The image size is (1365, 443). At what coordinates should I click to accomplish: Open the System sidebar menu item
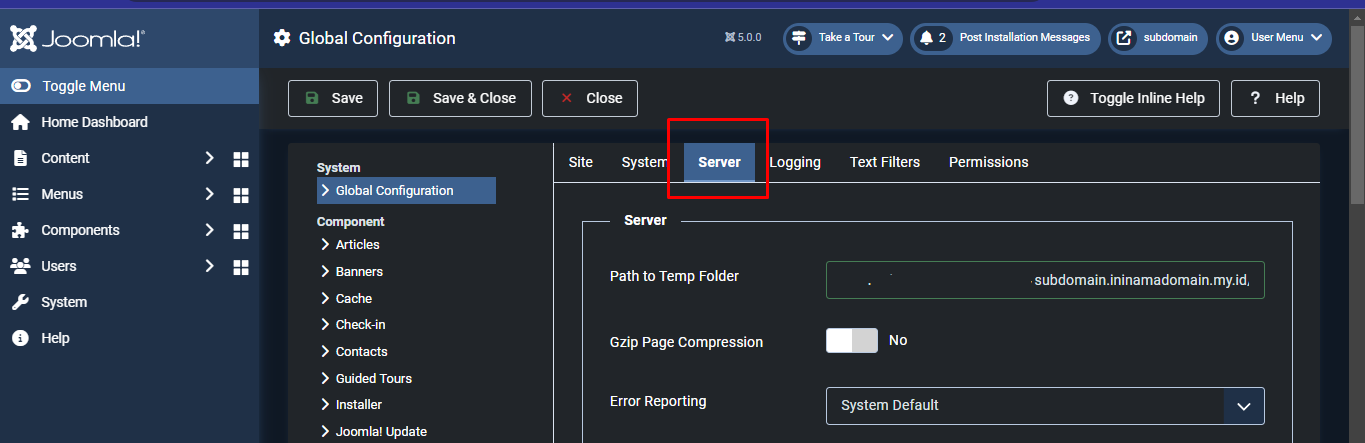pos(64,302)
